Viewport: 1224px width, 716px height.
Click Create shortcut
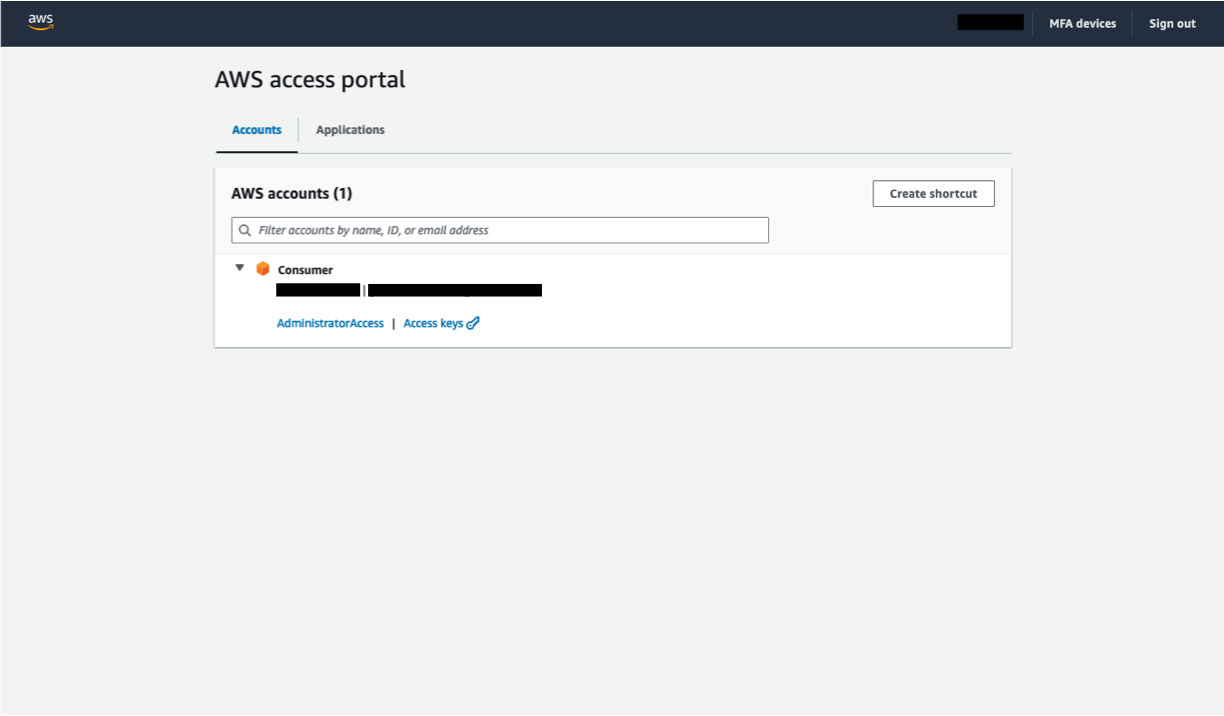[x=933, y=193]
